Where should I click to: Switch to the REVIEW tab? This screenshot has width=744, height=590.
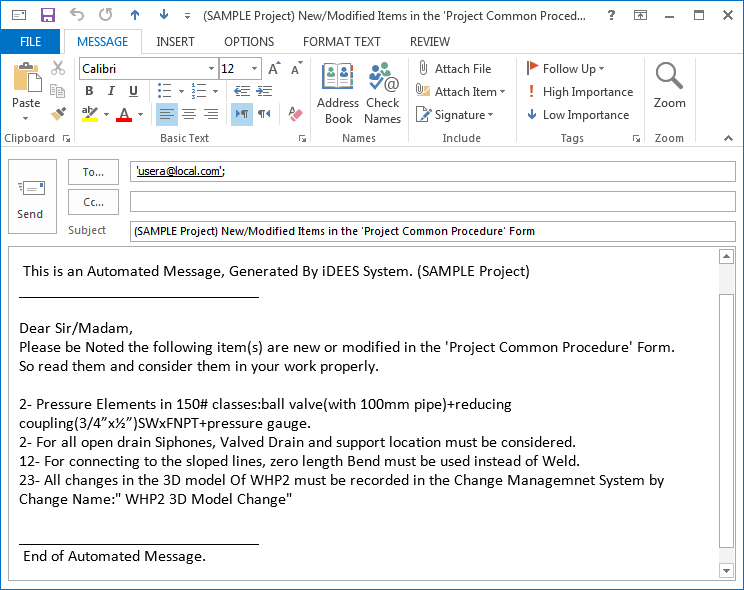[430, 42]
